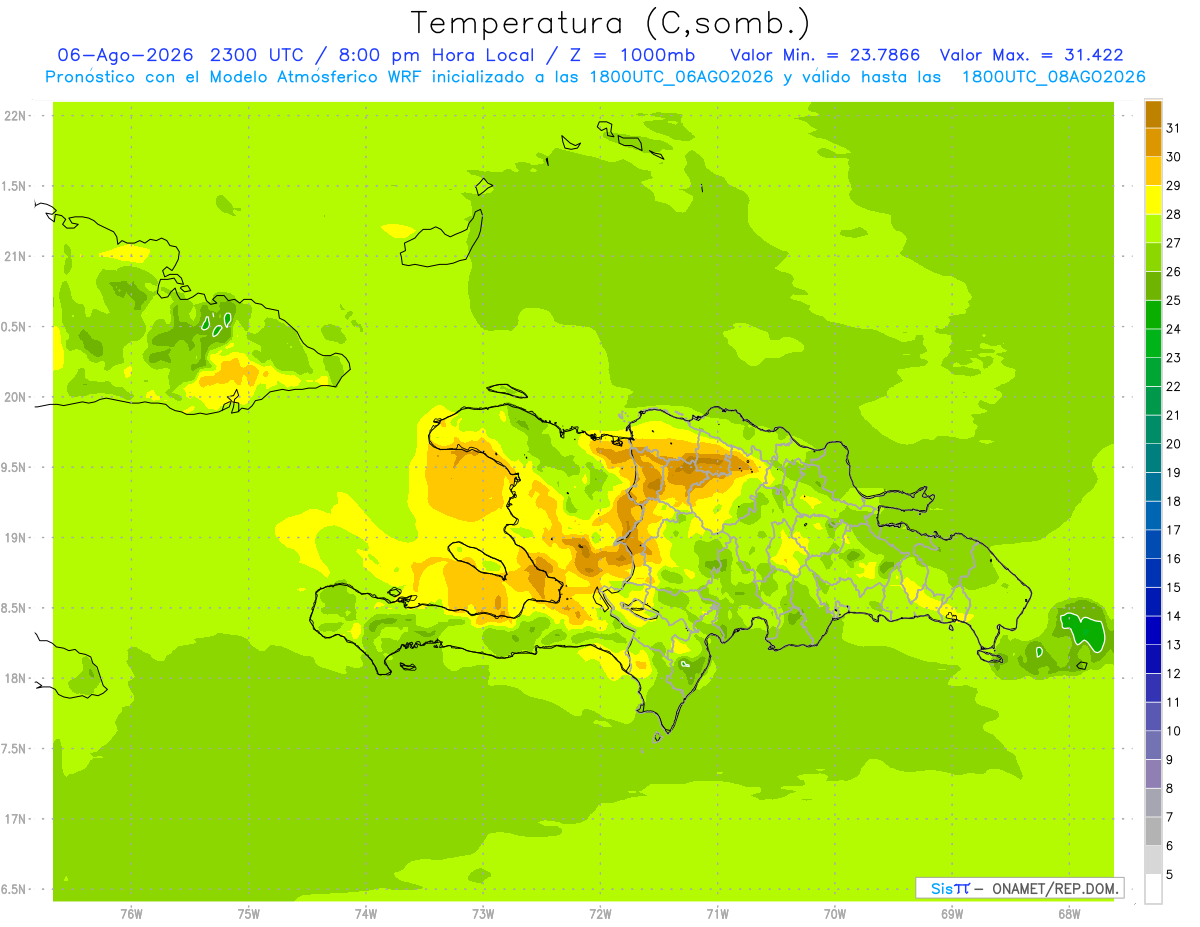This screenshot has width=1200, height=927.
Task: Click the "18N" latitude axis label
Action: pos(15,678)
